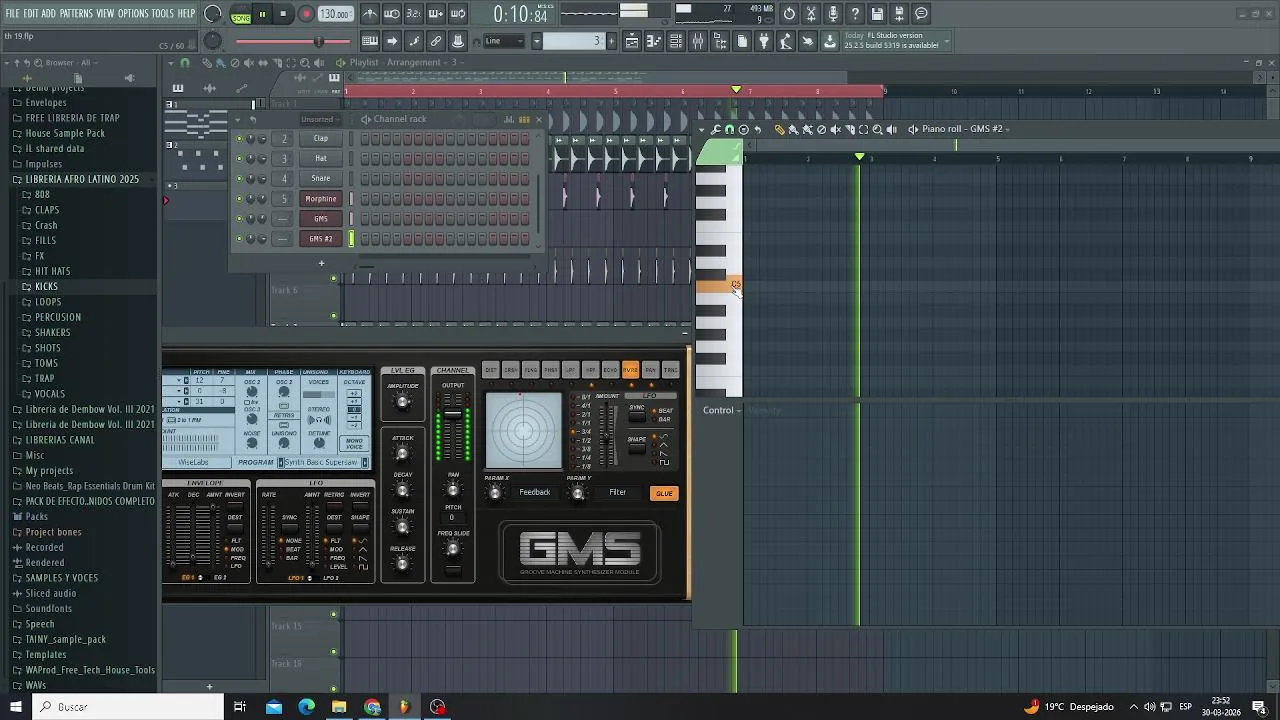Click the chat bubble icon in the toolbar
The image size is (1280, 720).
[921, 14]
